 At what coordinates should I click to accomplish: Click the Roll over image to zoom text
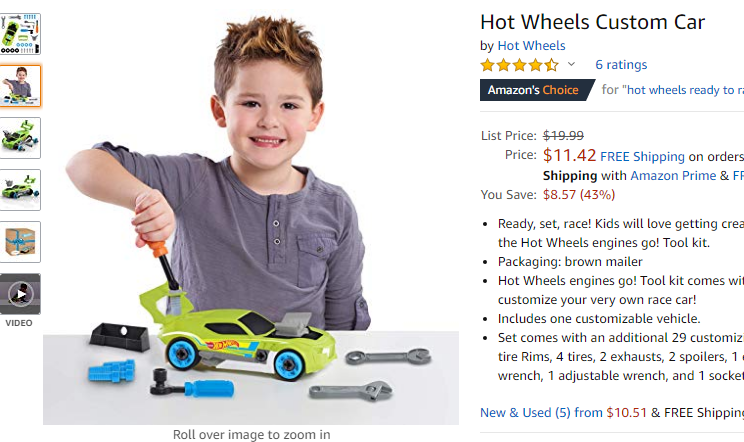(x=251, y=434)
